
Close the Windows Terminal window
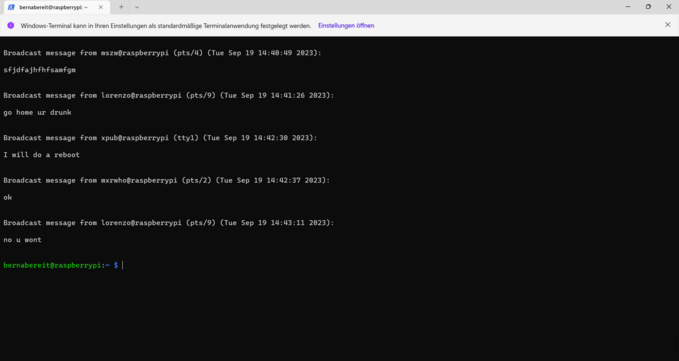point(669,7)
